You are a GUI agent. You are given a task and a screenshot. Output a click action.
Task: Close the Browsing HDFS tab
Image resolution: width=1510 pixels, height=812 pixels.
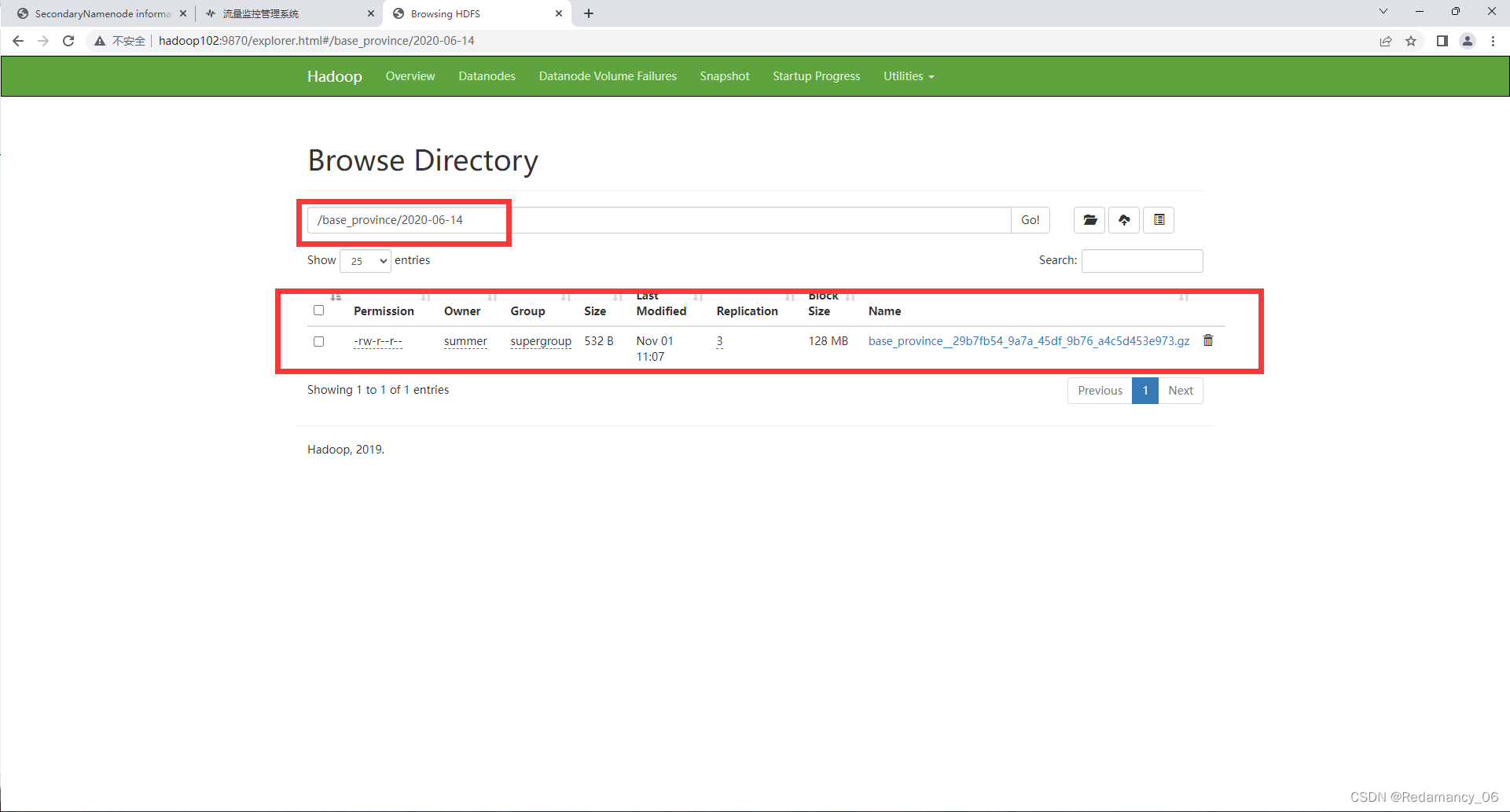tap(559, 13)
